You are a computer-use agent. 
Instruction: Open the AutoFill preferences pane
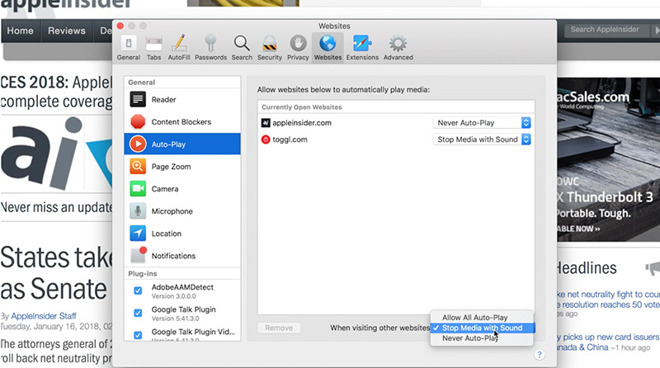point(179,48)
